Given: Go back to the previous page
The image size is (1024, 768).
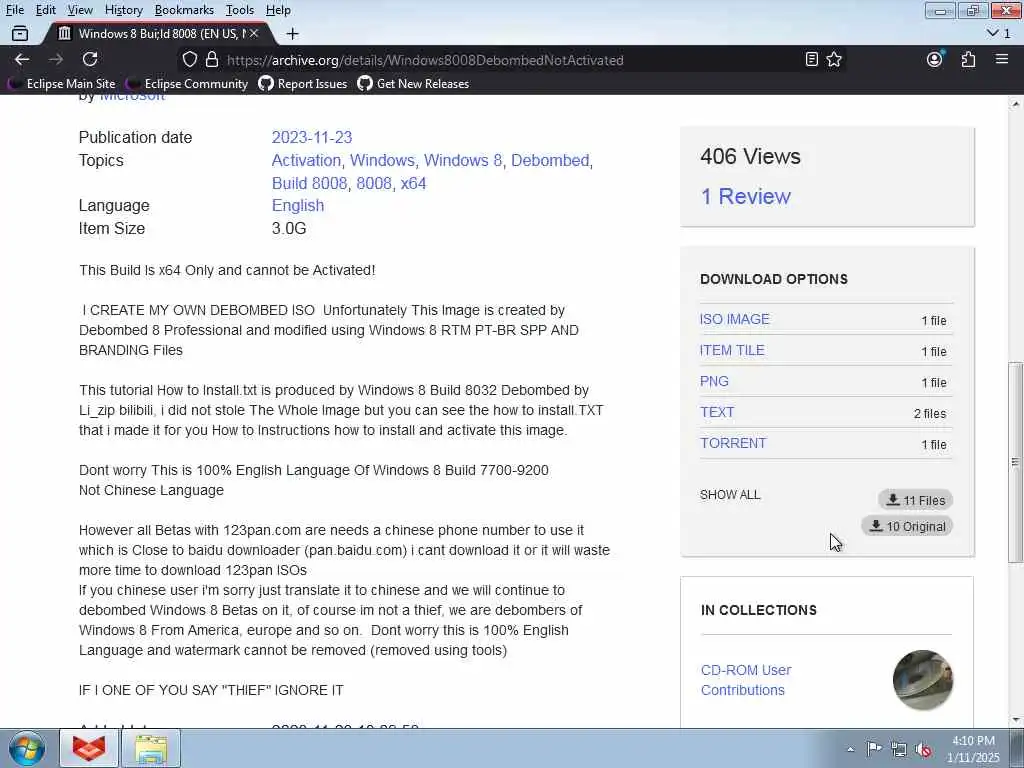Looking at the screenshot, I should pyautogui.click(x=22, y=59).
